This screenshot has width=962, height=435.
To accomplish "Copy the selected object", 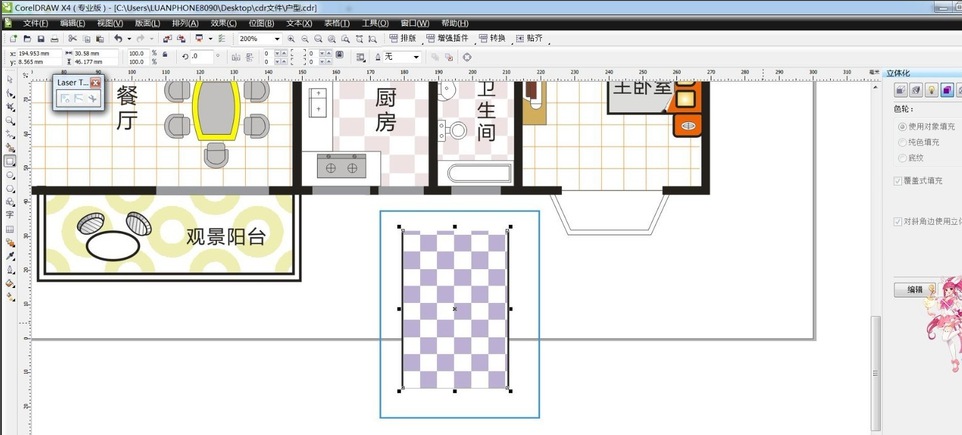I will coord(87,39).
